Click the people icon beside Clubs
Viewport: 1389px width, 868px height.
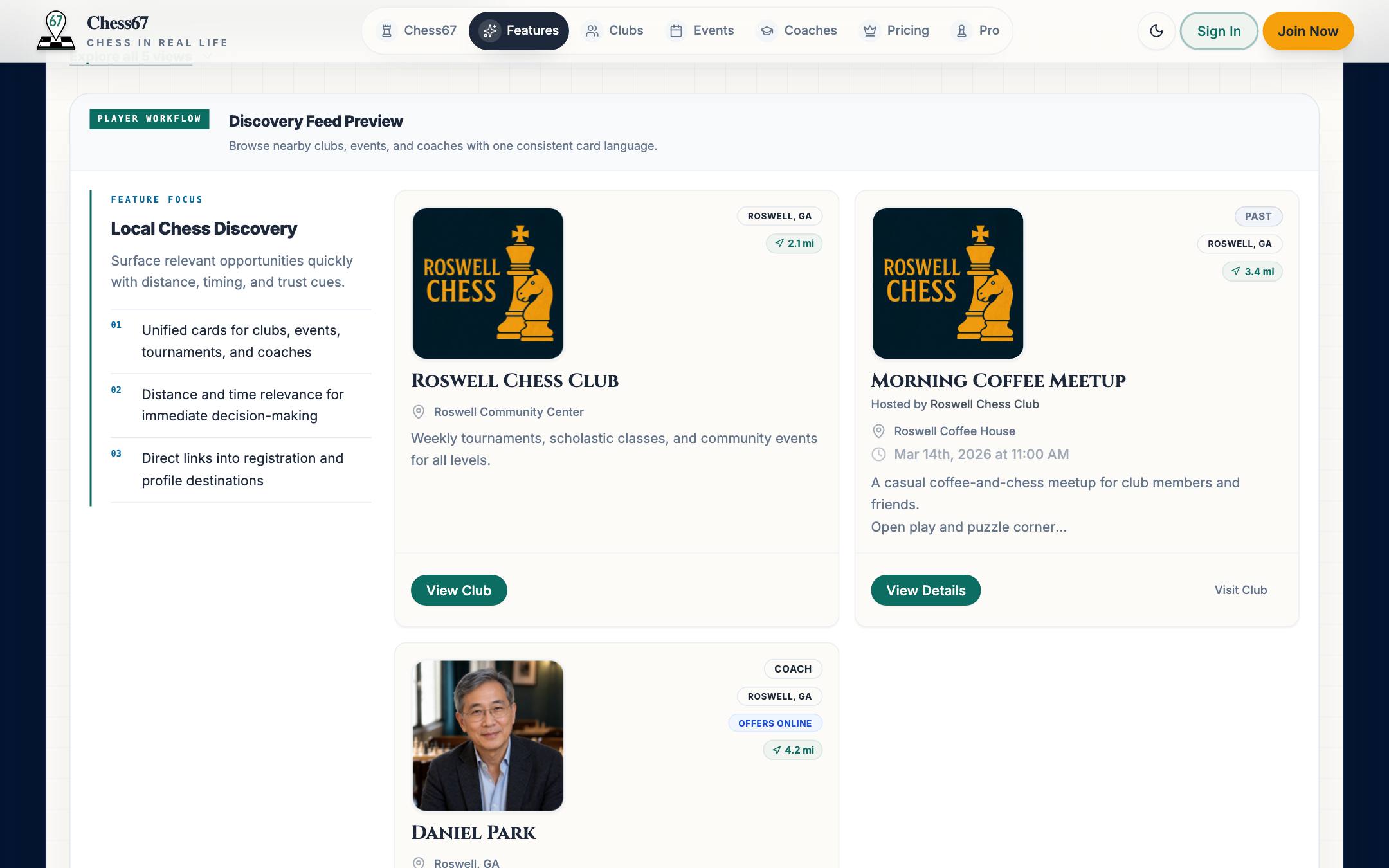(592, 31)
